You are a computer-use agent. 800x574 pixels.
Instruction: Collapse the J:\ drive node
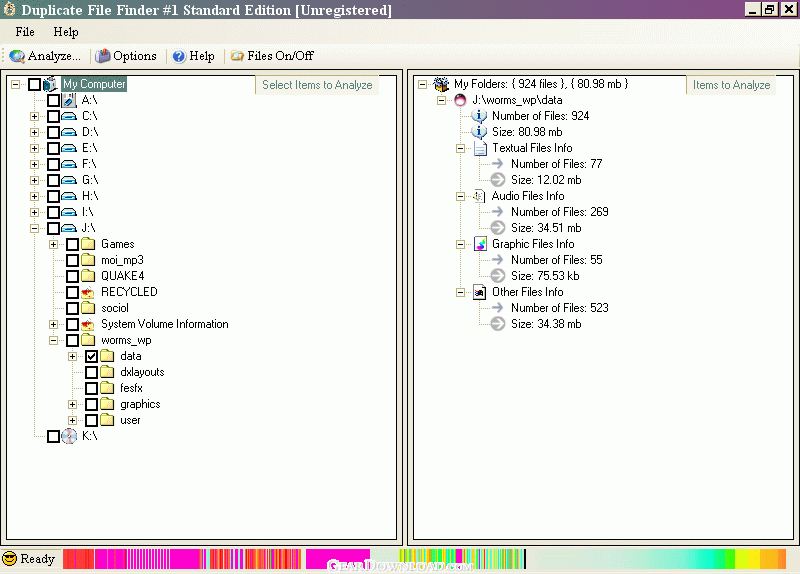(x=34, y=228)
